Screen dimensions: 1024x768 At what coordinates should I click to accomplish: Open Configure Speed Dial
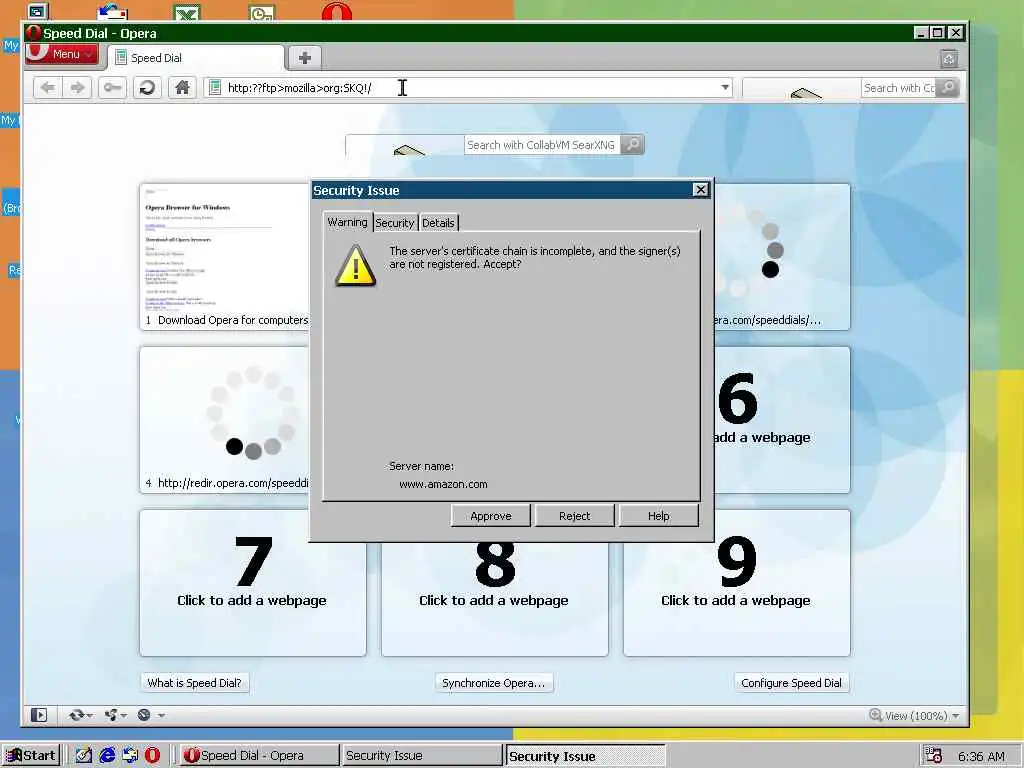(x=792, y=682)
